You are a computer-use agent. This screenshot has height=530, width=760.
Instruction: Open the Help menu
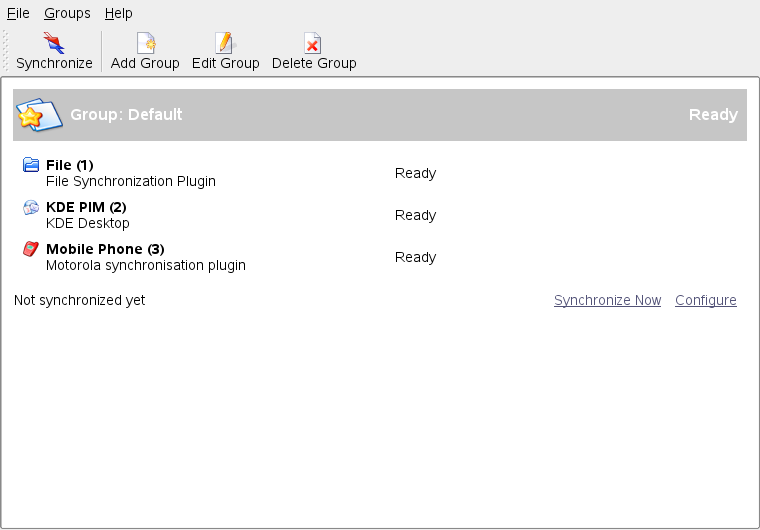118,13
